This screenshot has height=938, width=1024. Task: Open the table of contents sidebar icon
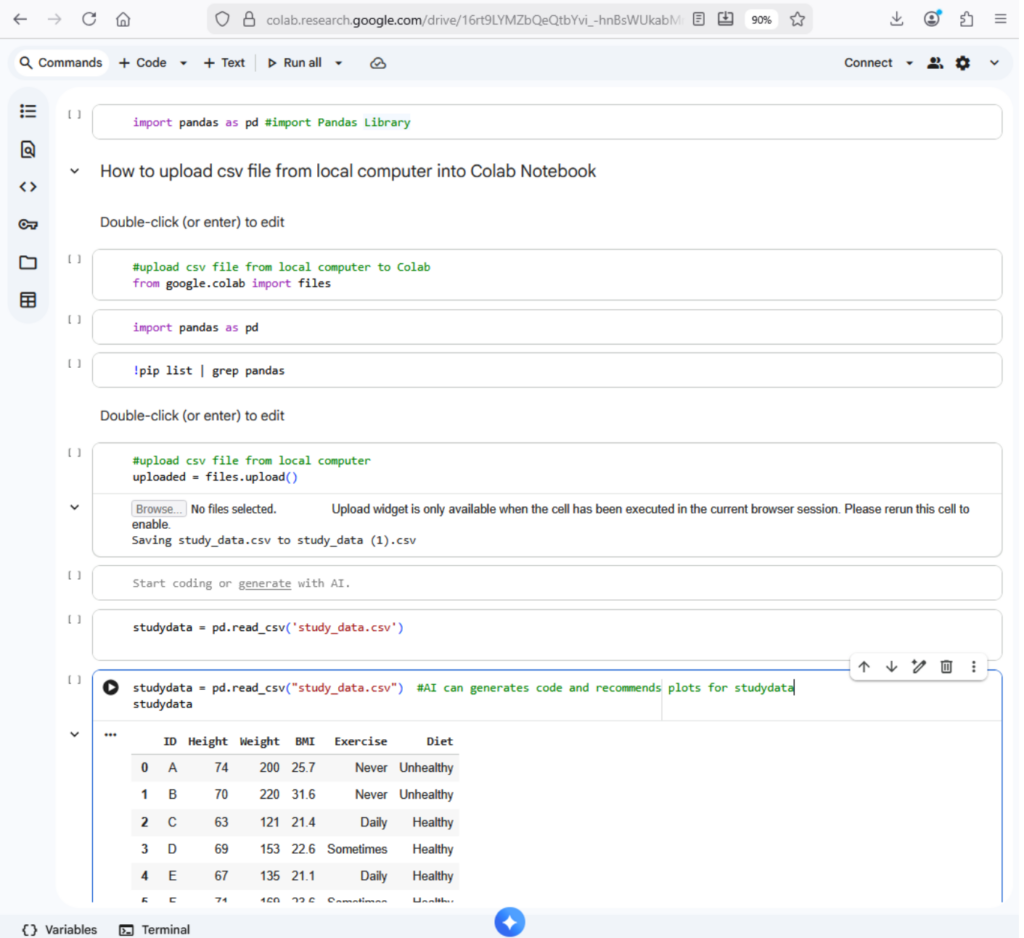point(28,111)
